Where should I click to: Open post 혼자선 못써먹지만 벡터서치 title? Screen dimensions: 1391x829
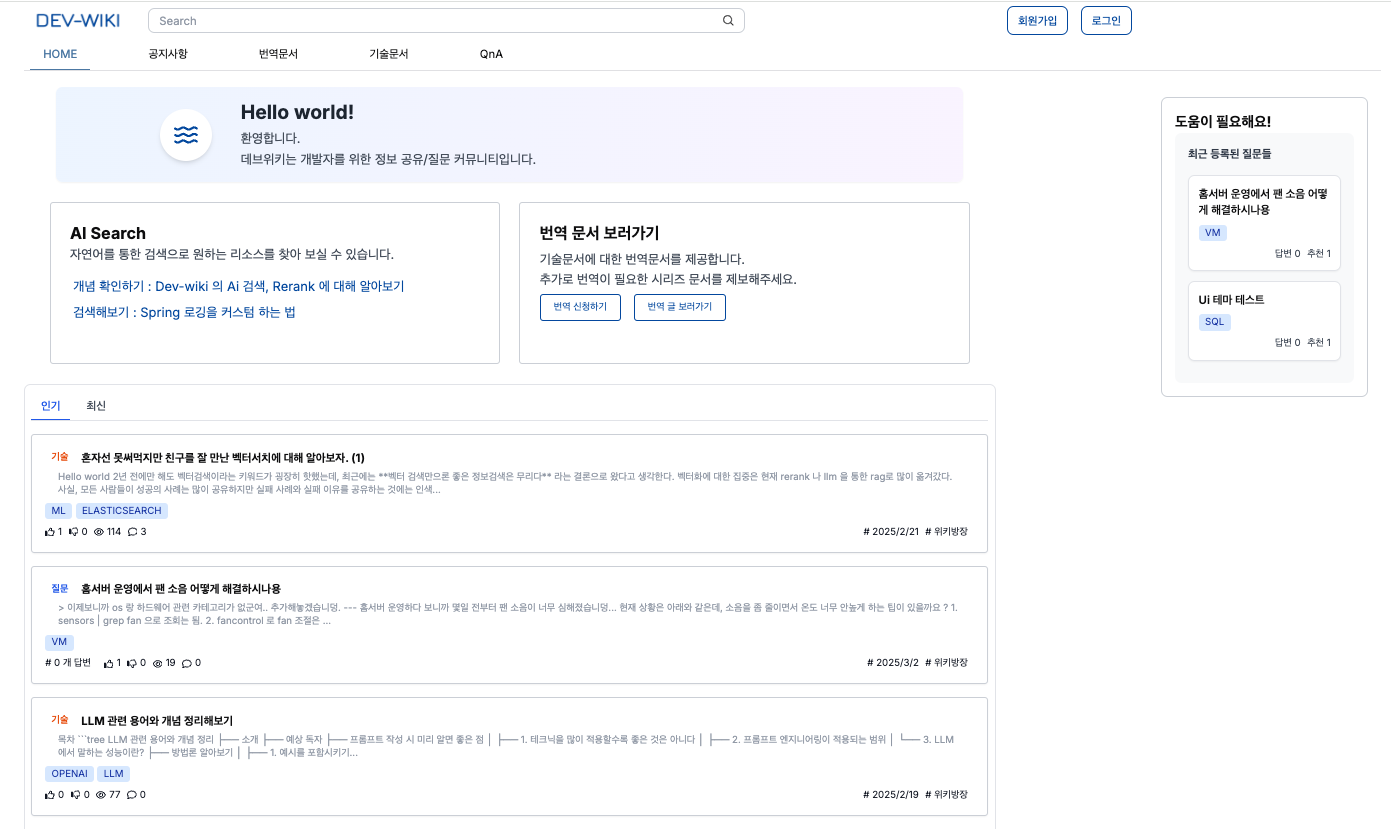[223, 457]
